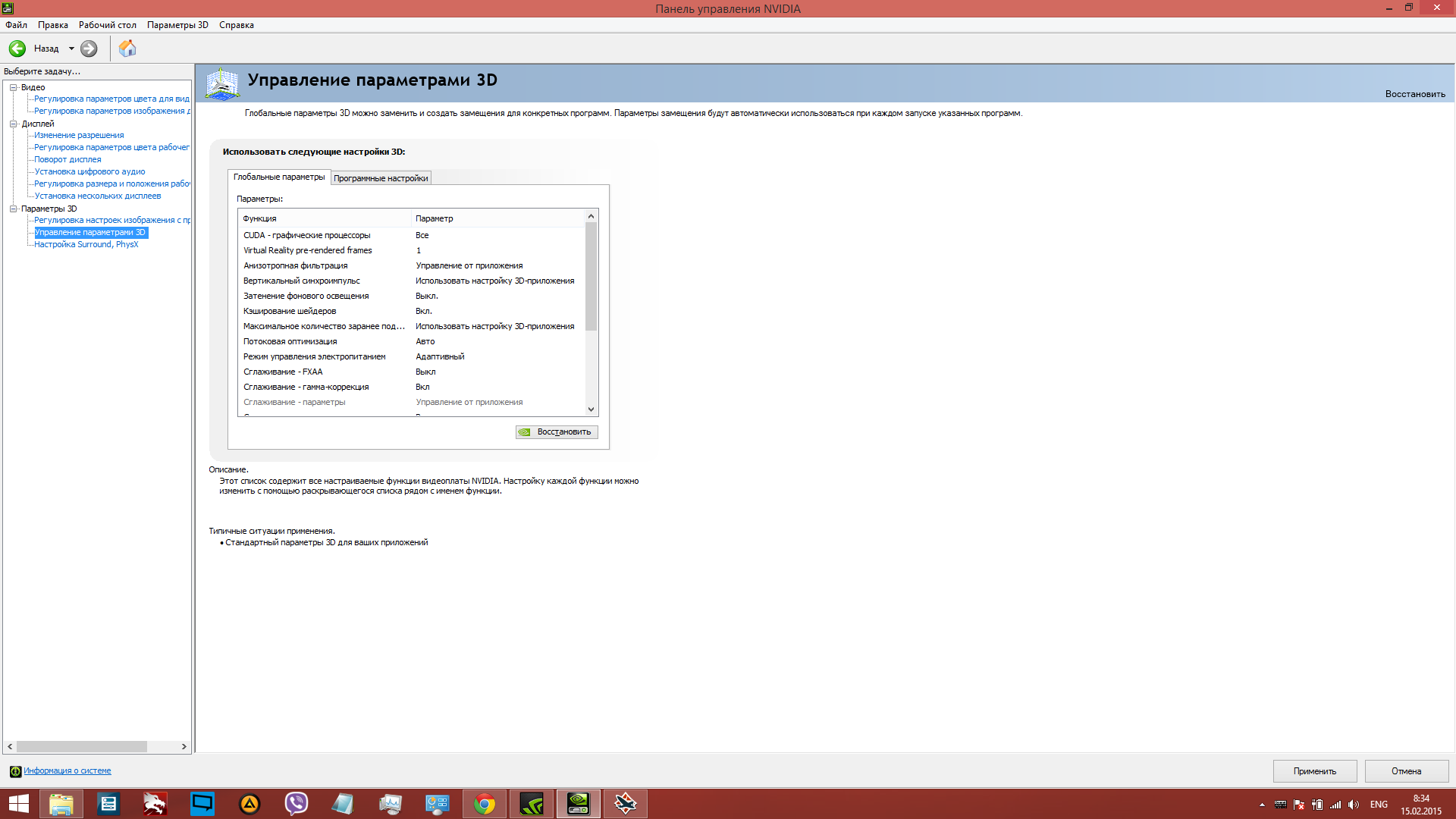Click the volume icon in system tray
This screenshot has width=1456, height=819.
(1354, 805)
